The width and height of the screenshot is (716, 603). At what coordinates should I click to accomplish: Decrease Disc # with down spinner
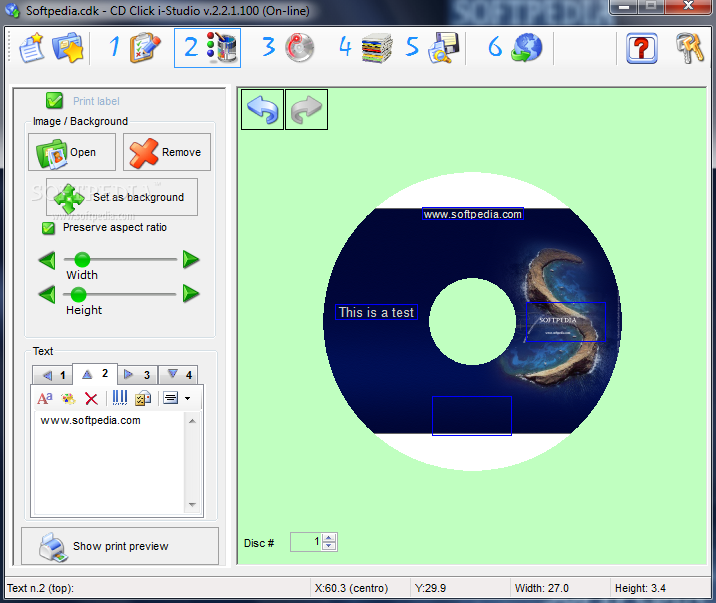(329, 546)
